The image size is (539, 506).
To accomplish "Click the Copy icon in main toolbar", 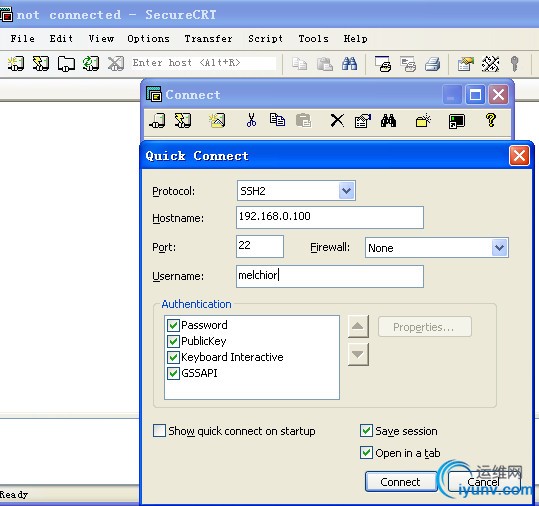I will tap(299, 64).
